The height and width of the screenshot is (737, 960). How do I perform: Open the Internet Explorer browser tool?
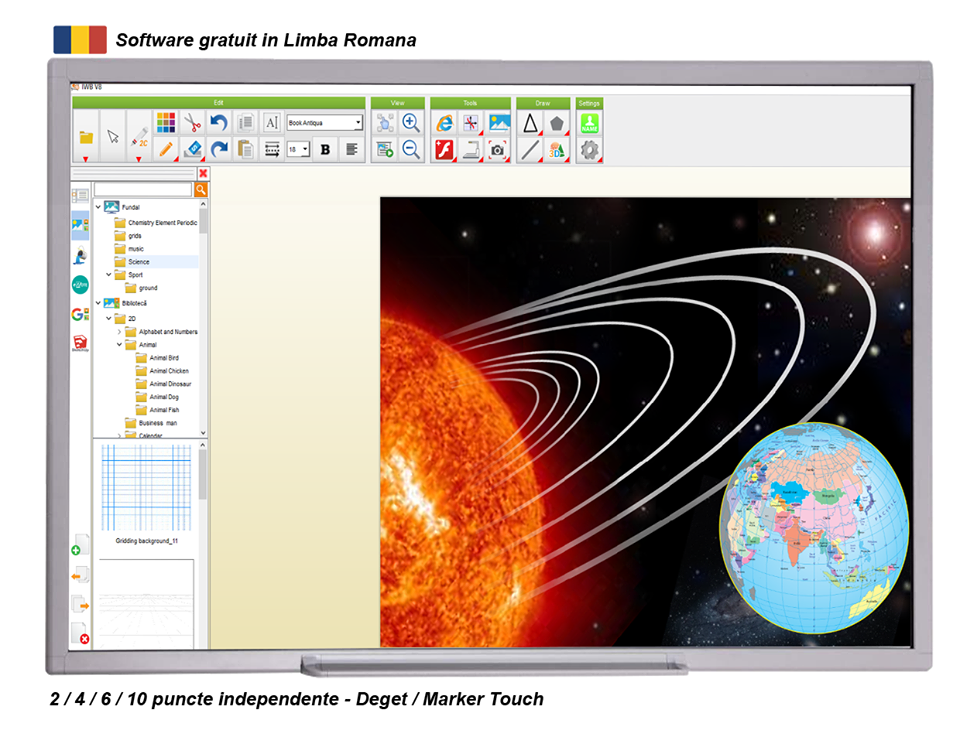click(x=445, y=123)
